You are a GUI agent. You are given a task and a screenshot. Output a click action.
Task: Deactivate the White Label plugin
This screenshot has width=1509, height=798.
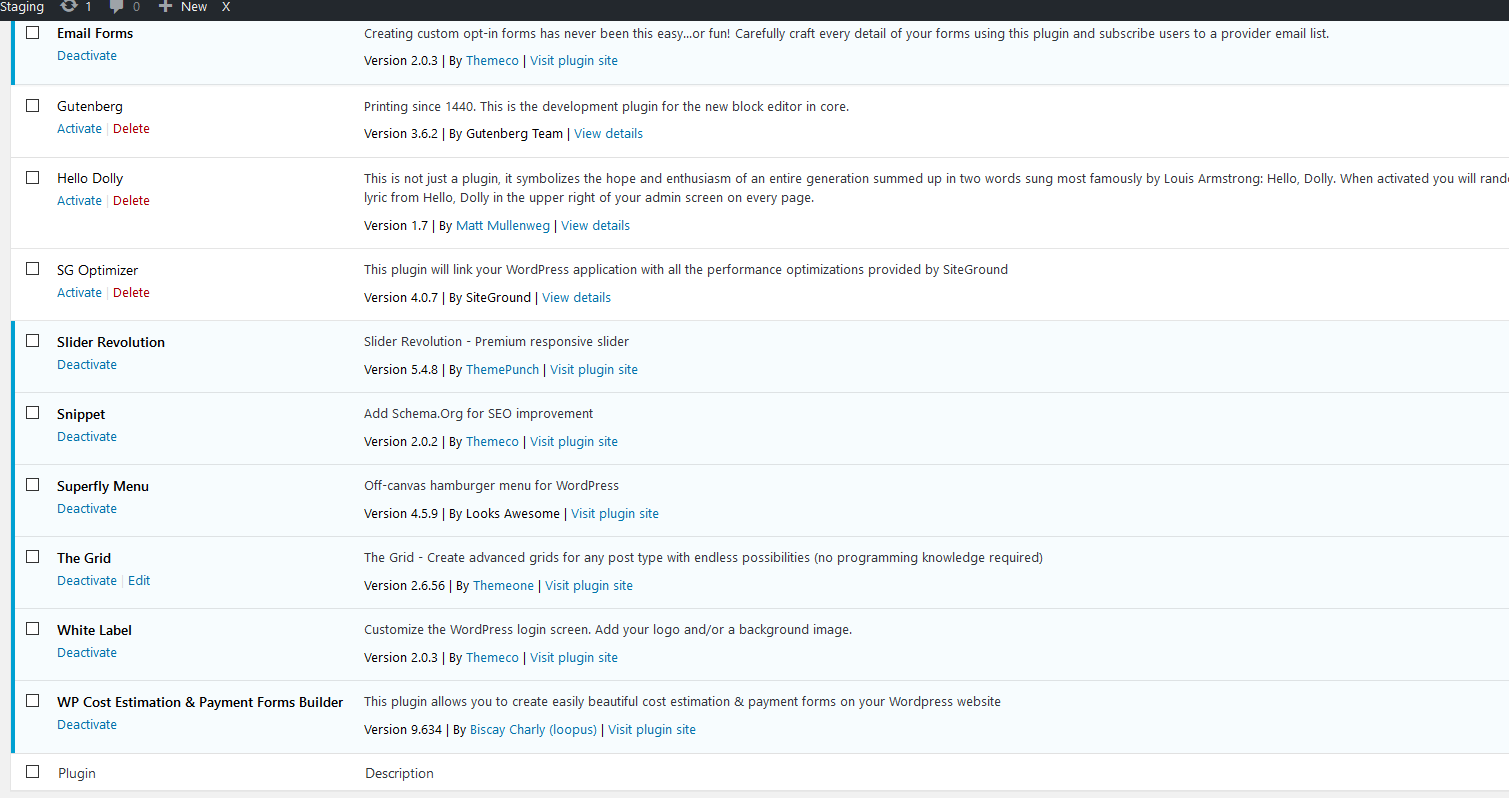87,652
